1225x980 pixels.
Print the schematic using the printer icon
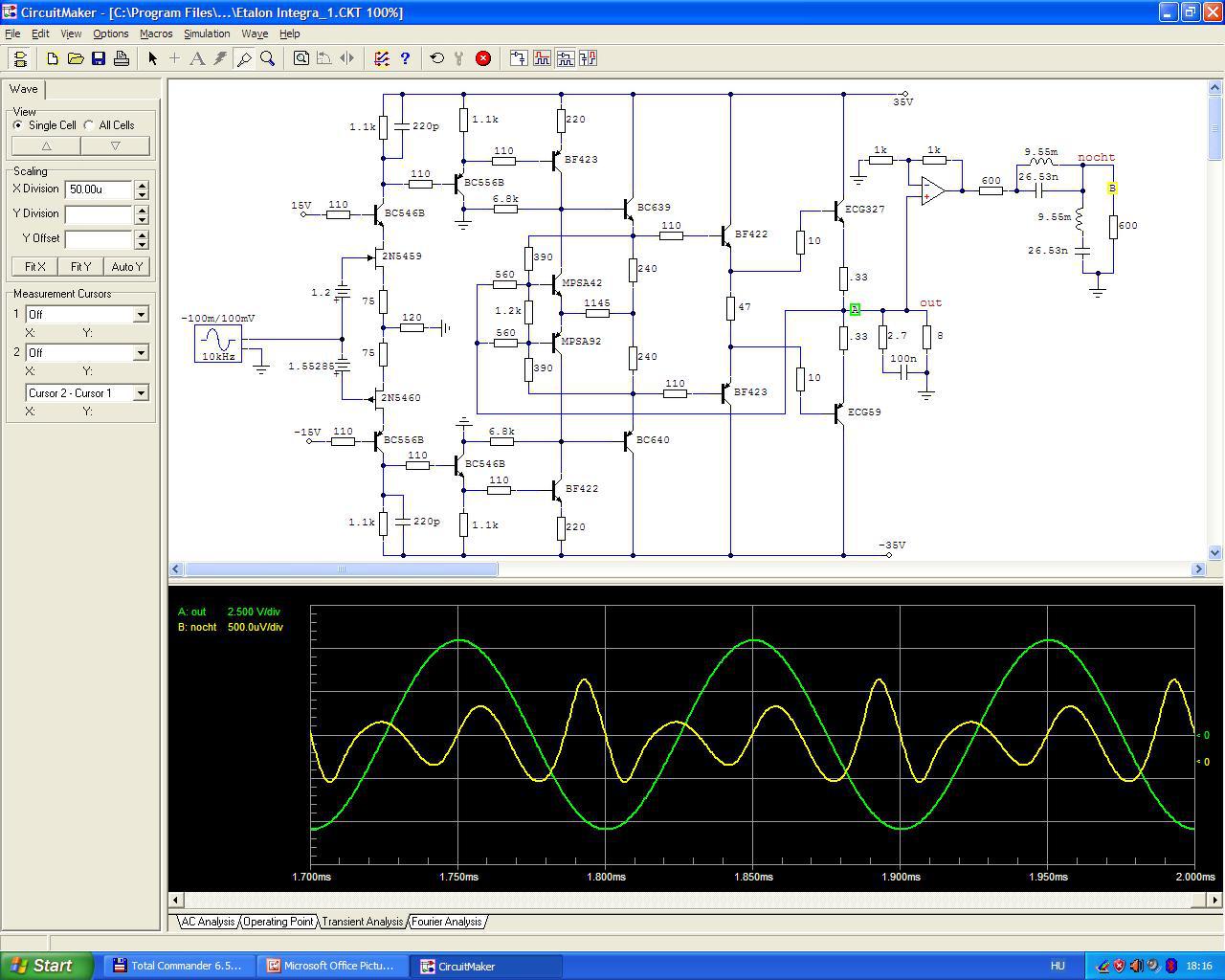click(x=122, y=58)
